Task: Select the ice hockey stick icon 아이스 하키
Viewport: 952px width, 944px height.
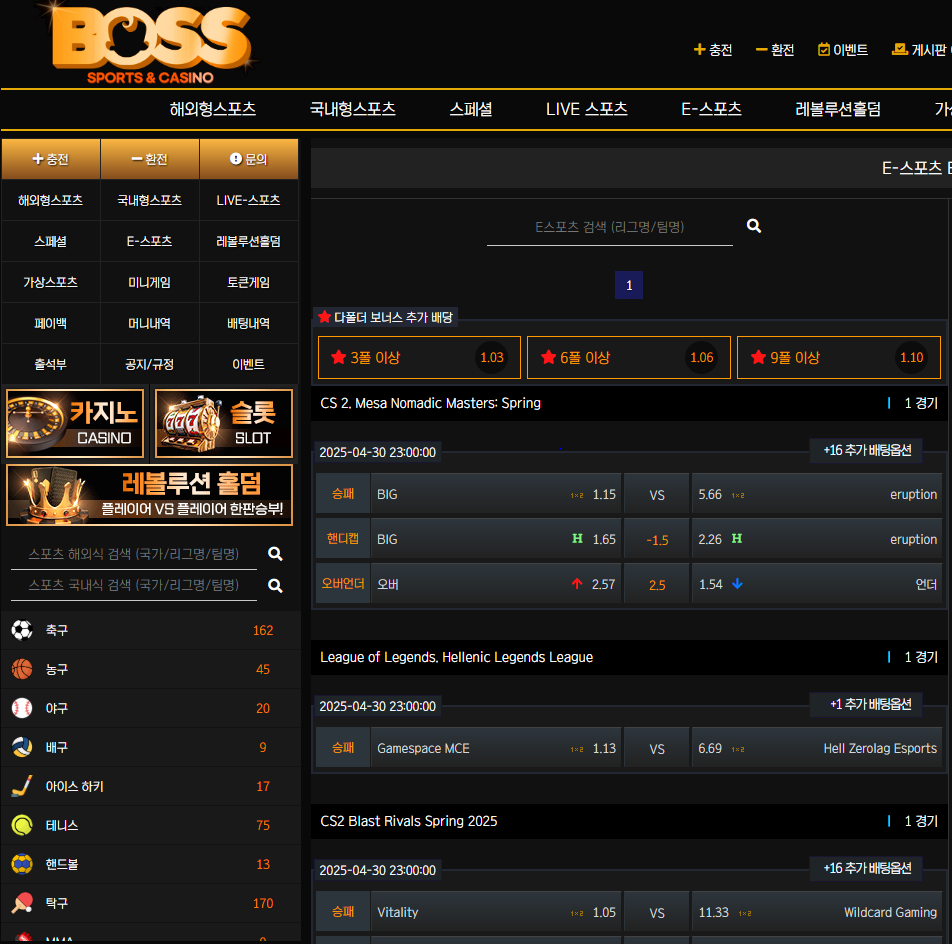Action: coord(22,786)
